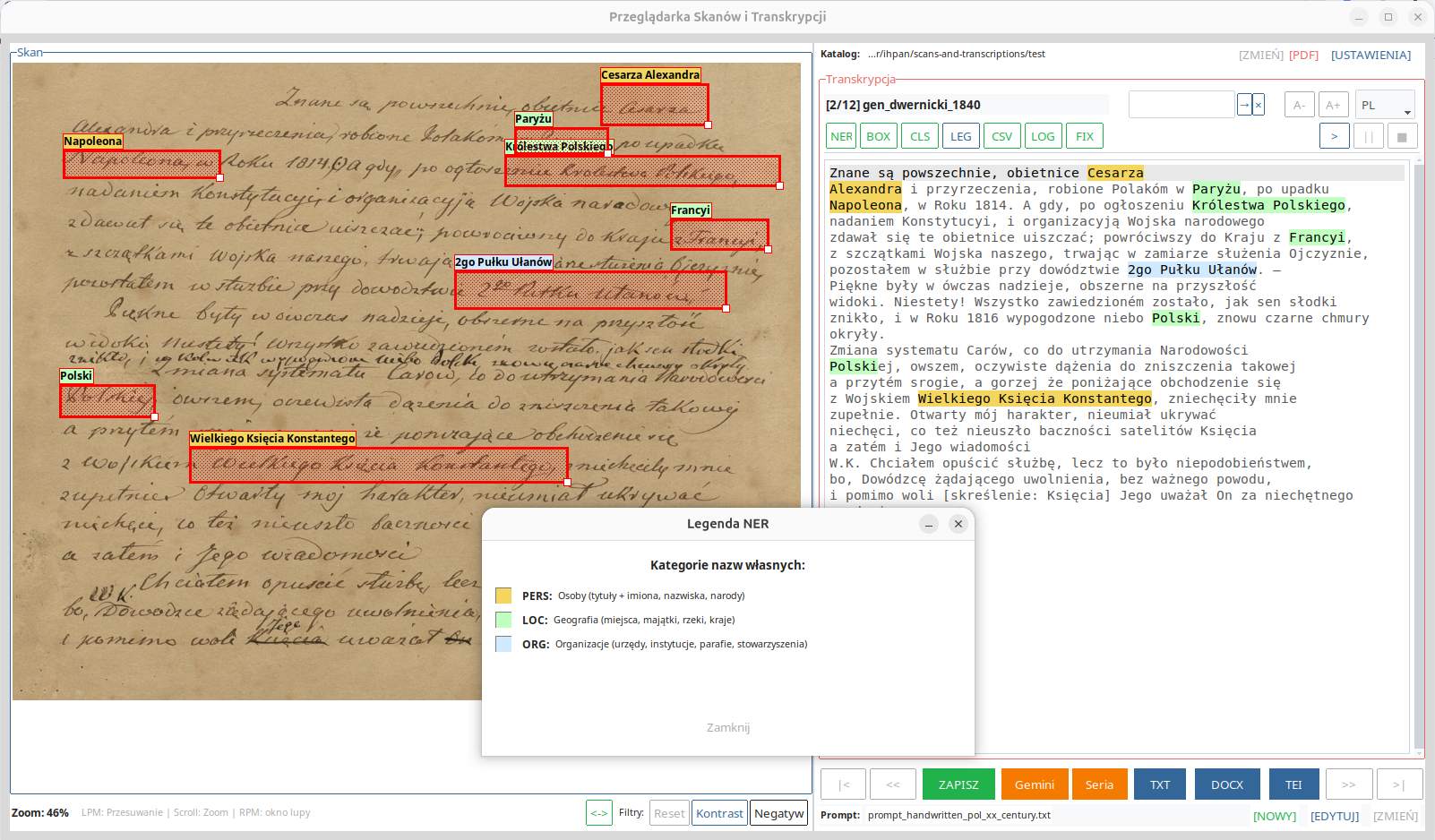This screenshot has width=1435, height=840.
Task: Open the PL language dropdown
Action: click(x=1385, y=105)
